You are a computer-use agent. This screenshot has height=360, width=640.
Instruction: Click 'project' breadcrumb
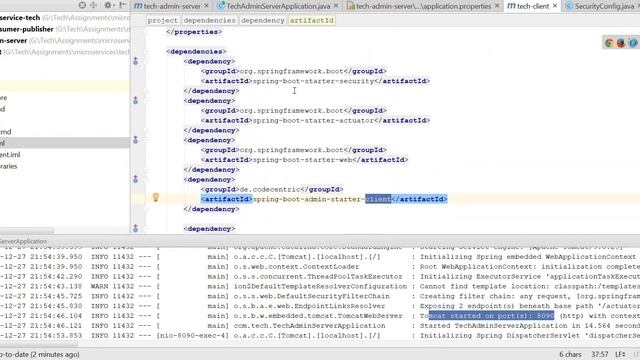(x=162, y=20)
